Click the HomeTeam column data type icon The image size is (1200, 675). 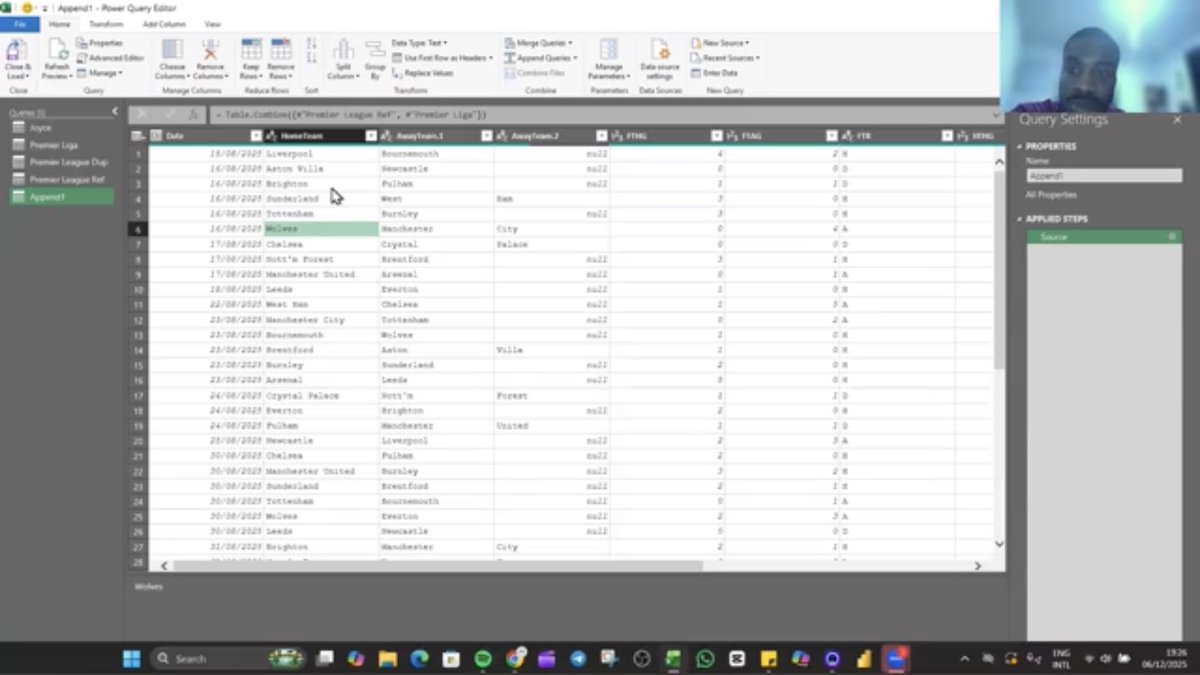point(272,135)
